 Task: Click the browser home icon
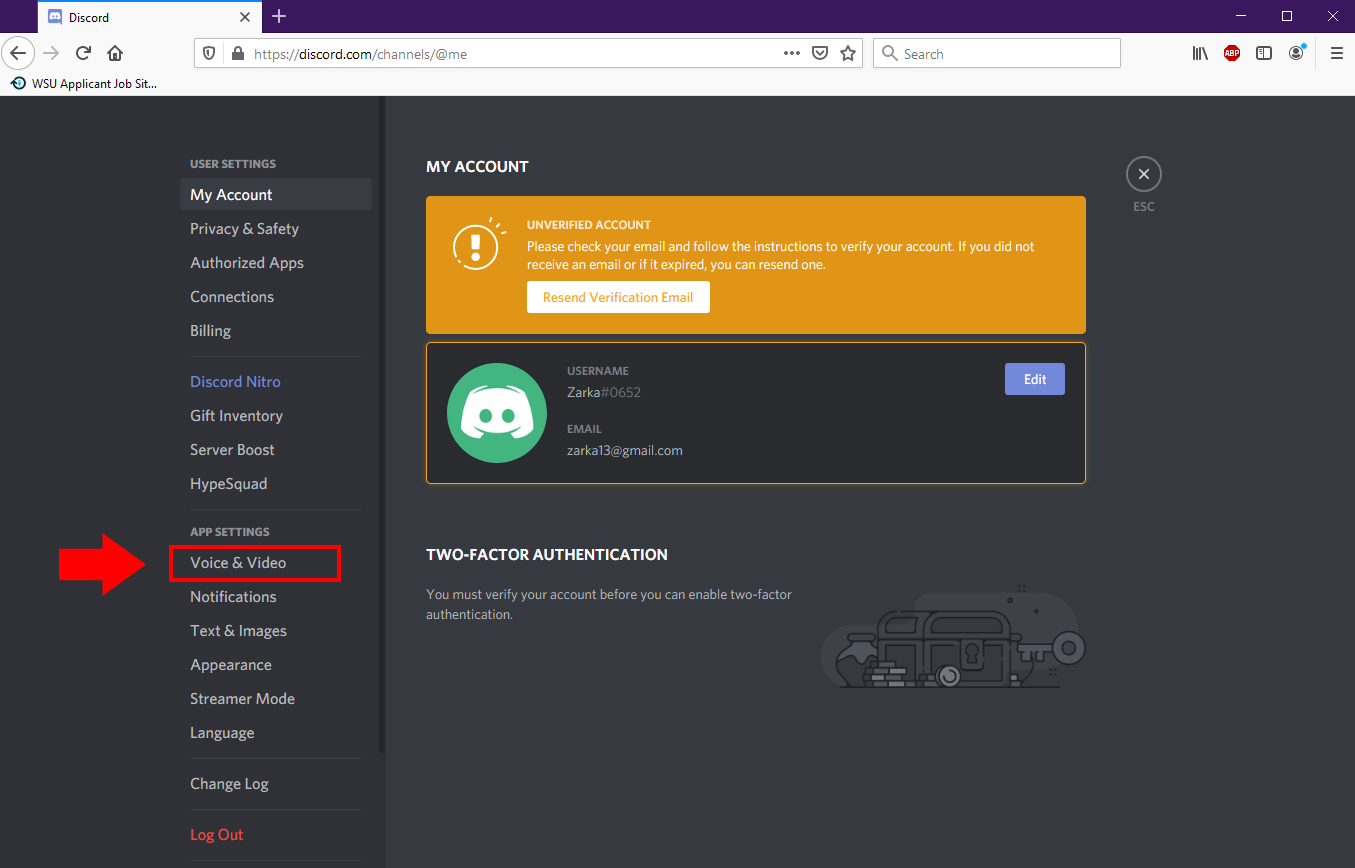tap(114, 53)
